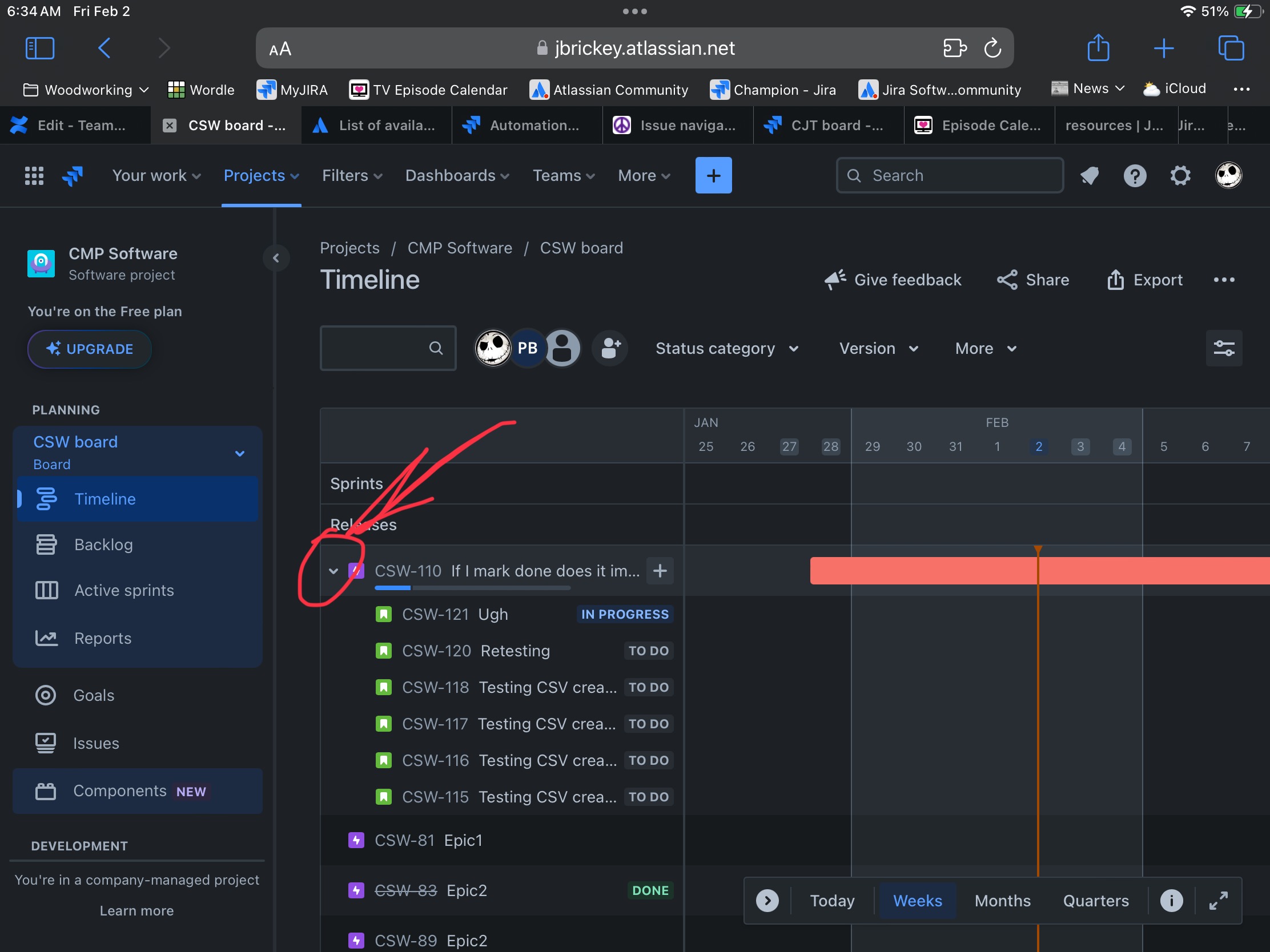Collapse the CSW-110 epic chevron
The height and width of the screenshot is (952, 1270).
[333, 571]
